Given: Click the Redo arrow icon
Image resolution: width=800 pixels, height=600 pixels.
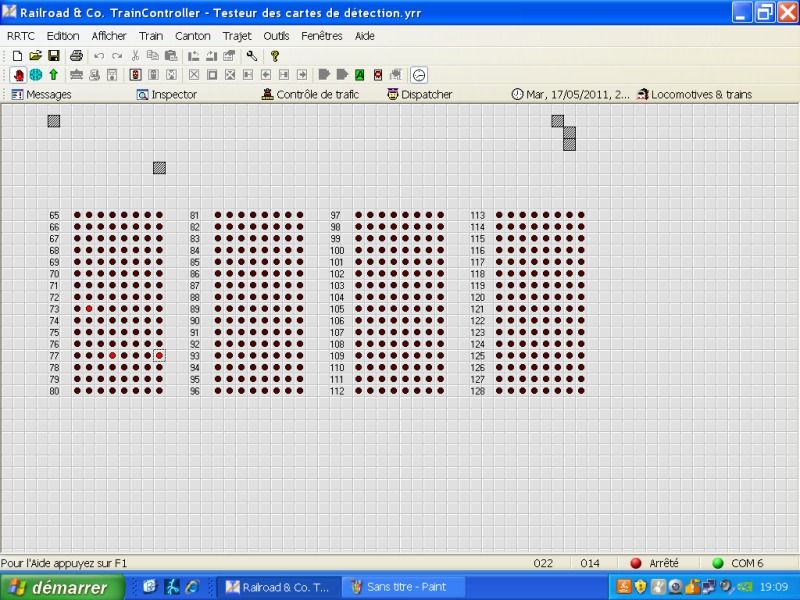Looking at the screenshot, I should (x=117, y=56).
